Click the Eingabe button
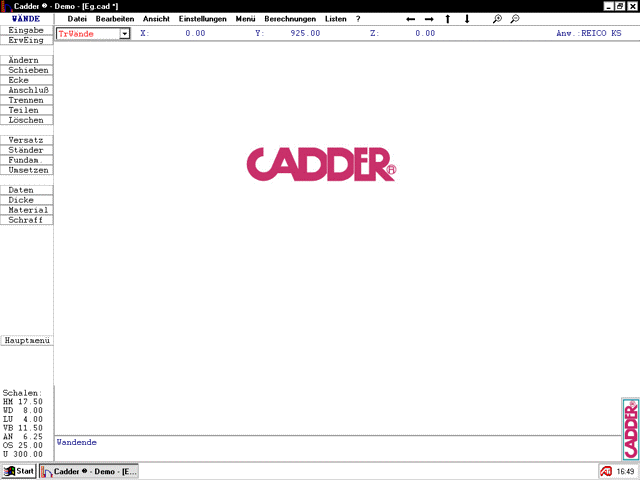This screenshot has height=480, width=640. tap(27, 30)
